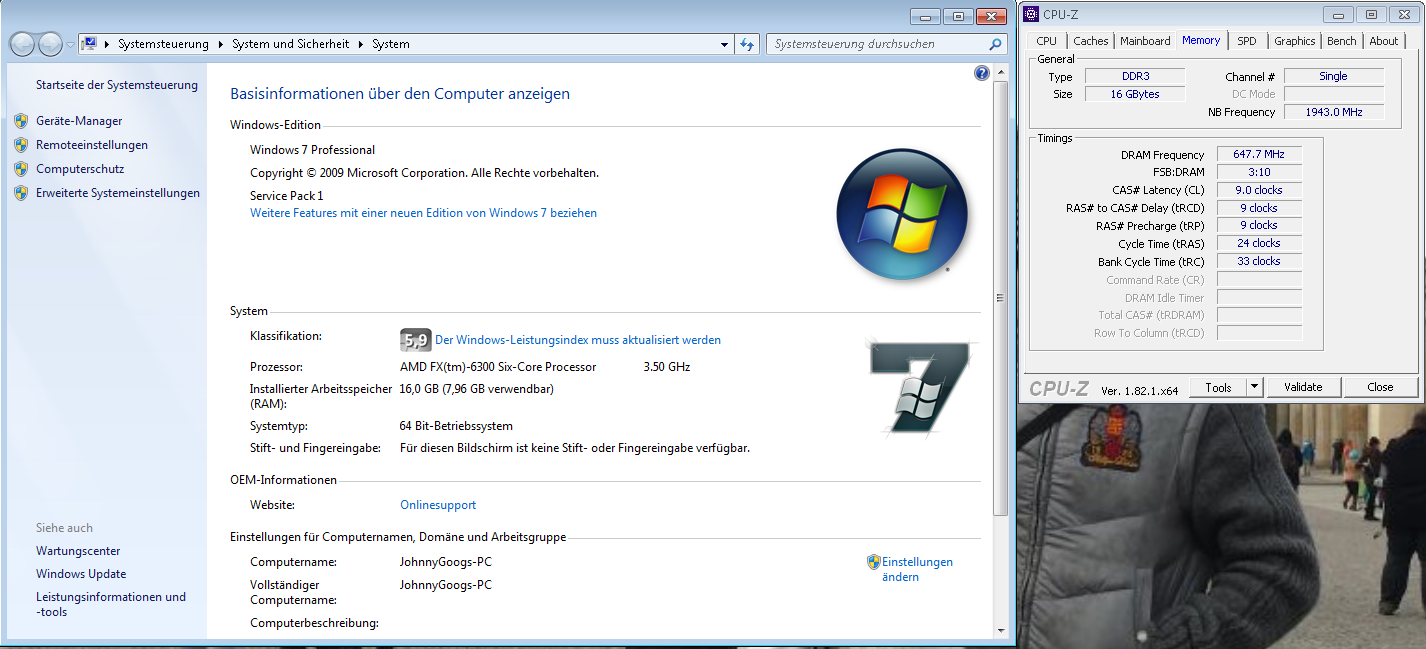This screenshot has width=1426, height=649.
Task: Click shield icon beside Geräte-Manager
Action: pyautogui.click(x=21, y=121)
